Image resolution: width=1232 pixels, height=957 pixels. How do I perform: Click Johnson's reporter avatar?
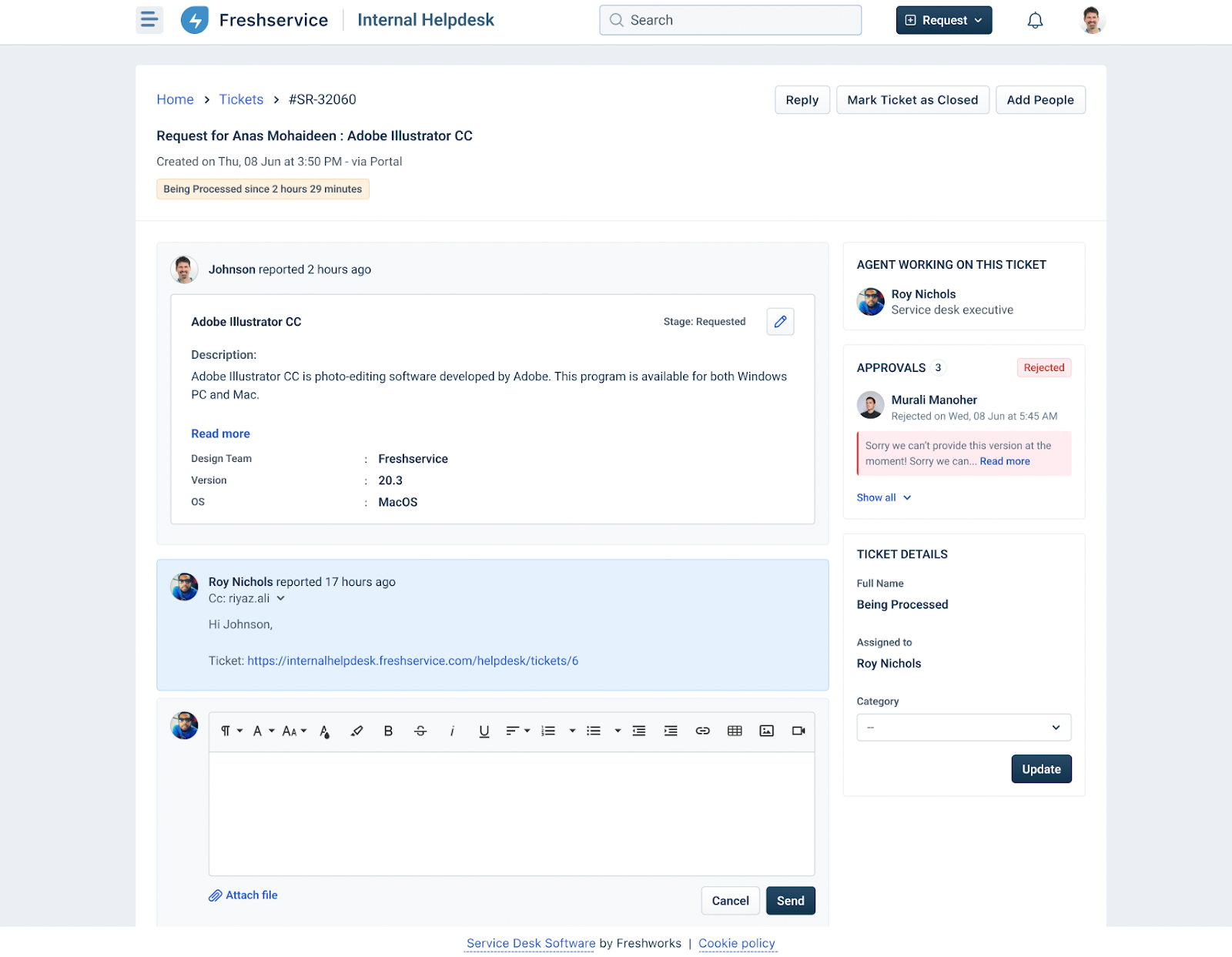pyautogui.click(x=184, y=269)
